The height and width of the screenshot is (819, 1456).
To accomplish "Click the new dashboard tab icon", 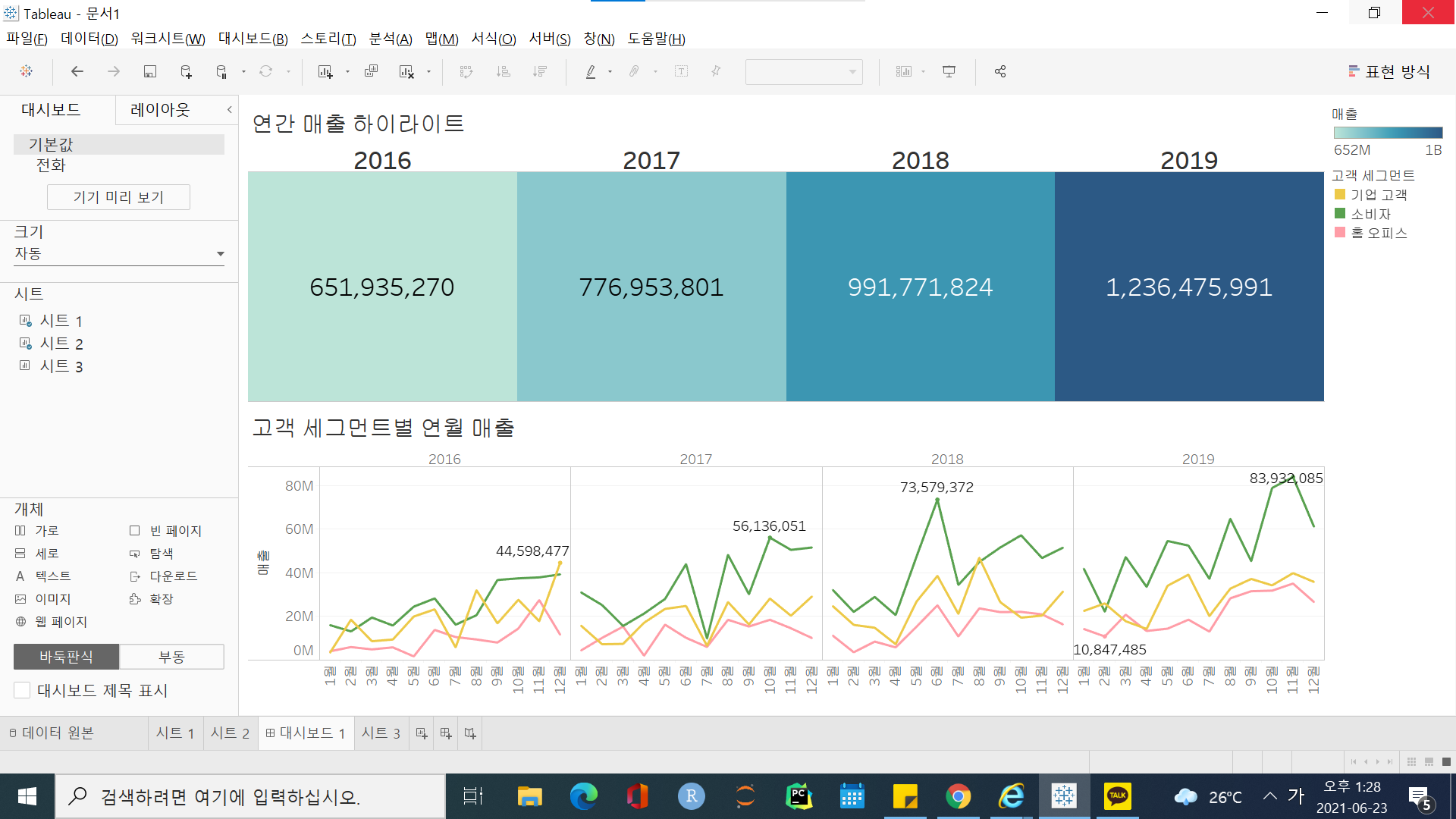I will click(x=446, y=733).
